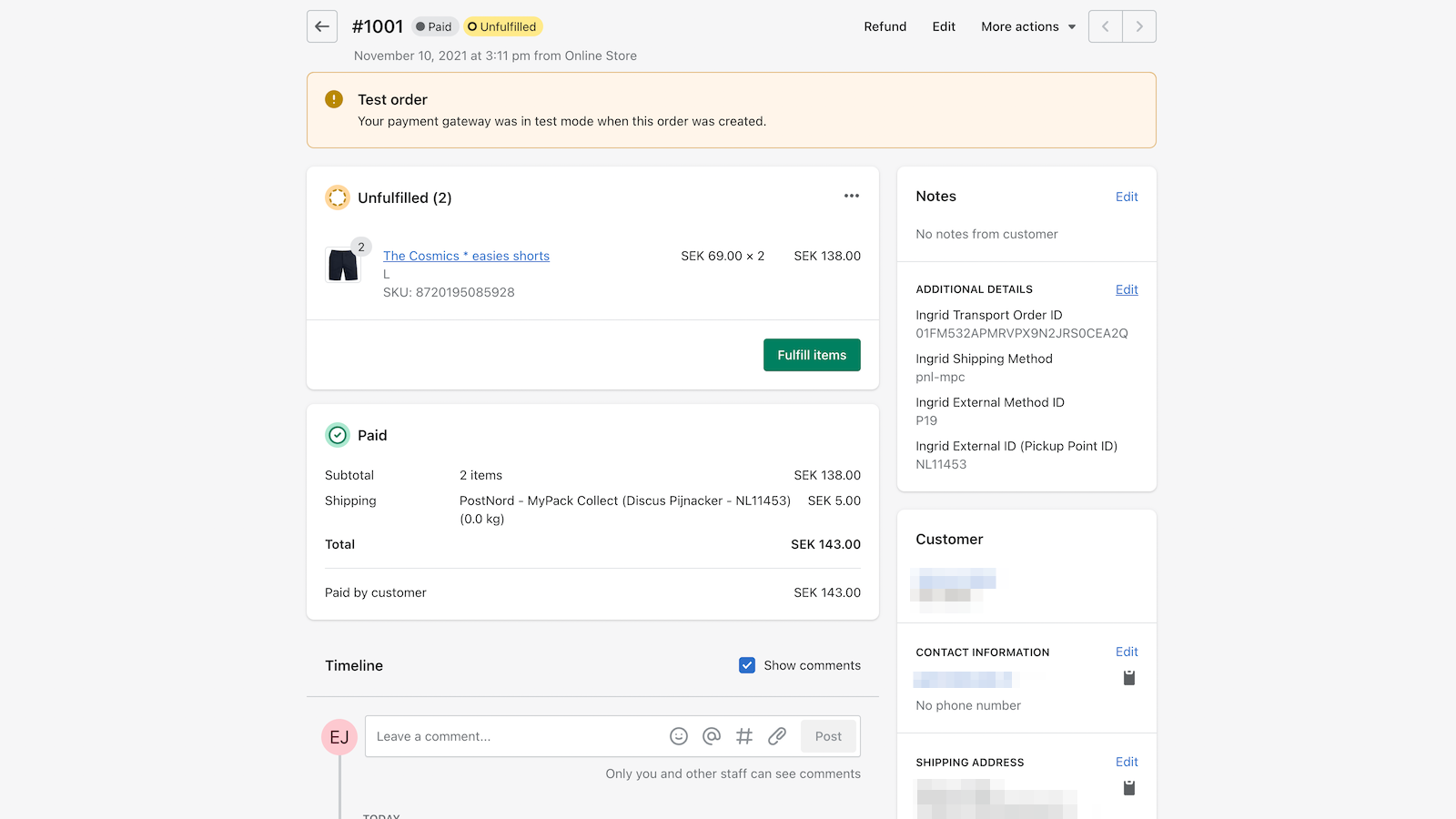Uncheck the Show comments checkbox
Screen dimensions: 1456x819
(747, 665)
